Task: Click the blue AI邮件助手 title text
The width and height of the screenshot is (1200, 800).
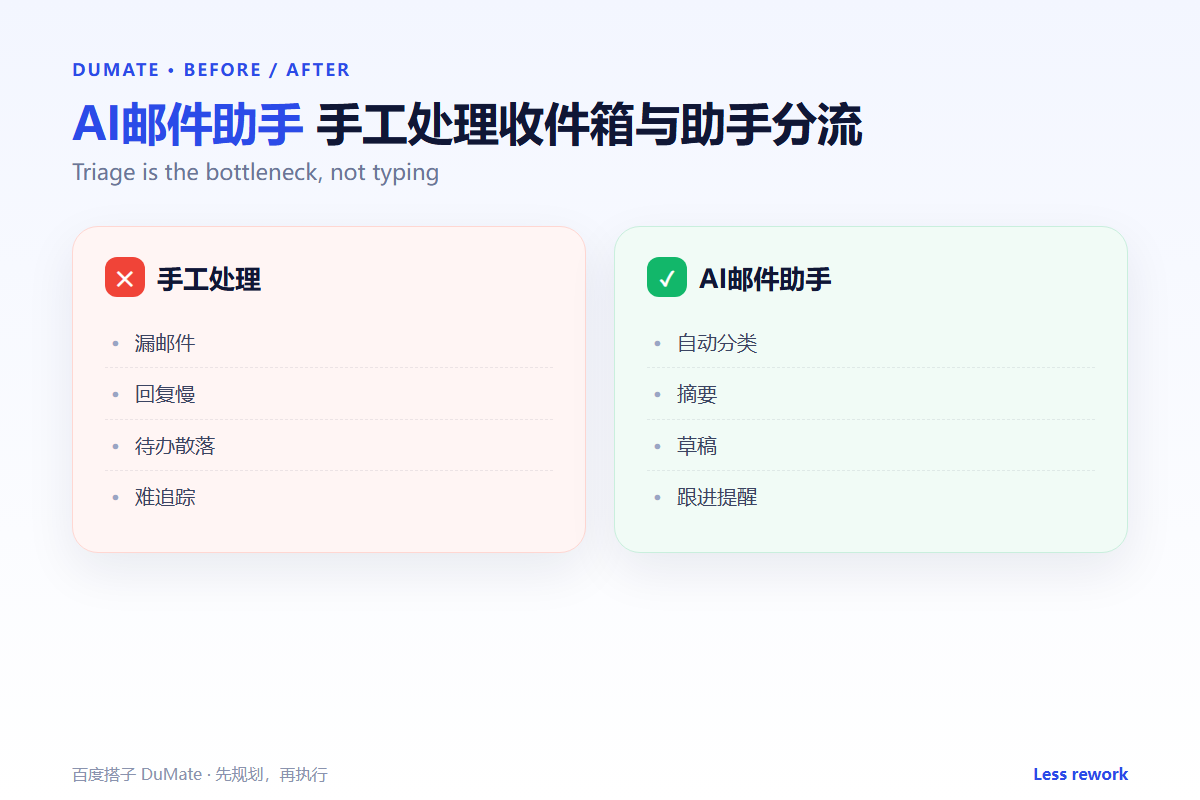Action: [x=187, y=125]
